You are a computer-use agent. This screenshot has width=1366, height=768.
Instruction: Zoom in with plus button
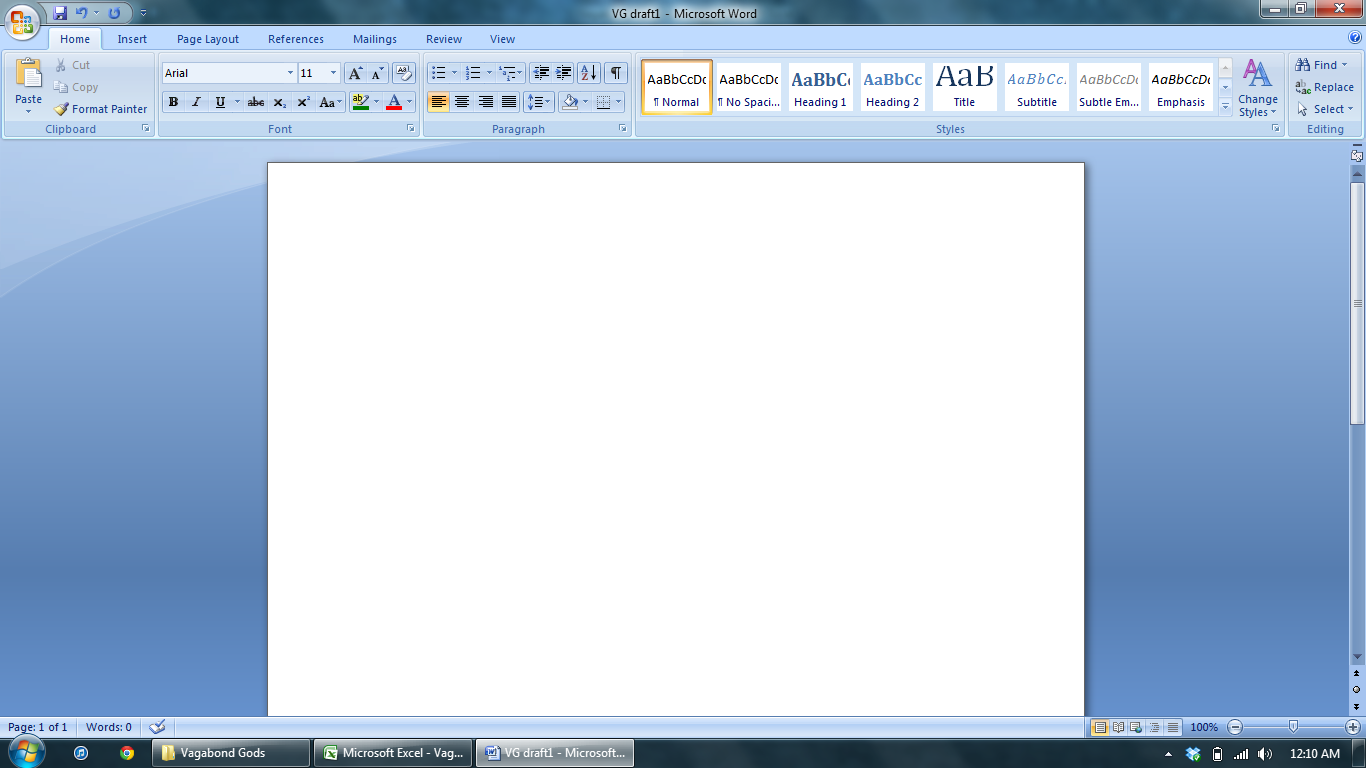tap(1353, 727)
